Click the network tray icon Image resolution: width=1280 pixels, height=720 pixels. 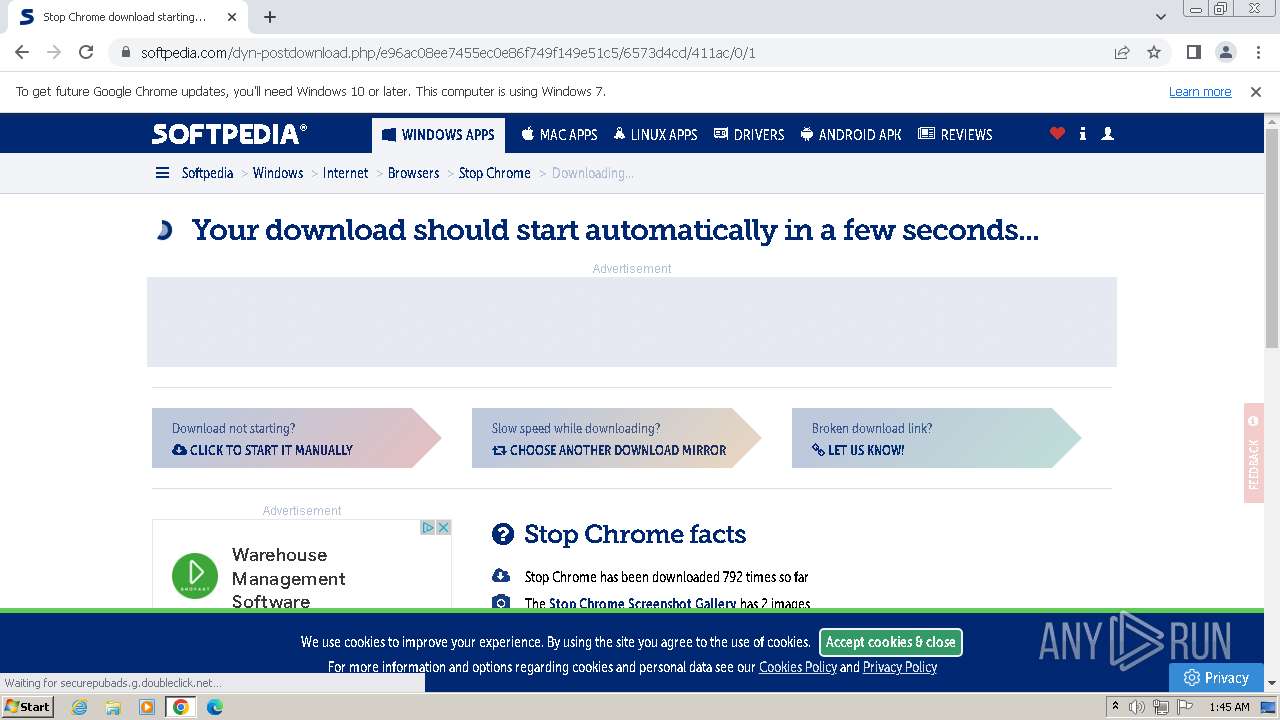1160,707
